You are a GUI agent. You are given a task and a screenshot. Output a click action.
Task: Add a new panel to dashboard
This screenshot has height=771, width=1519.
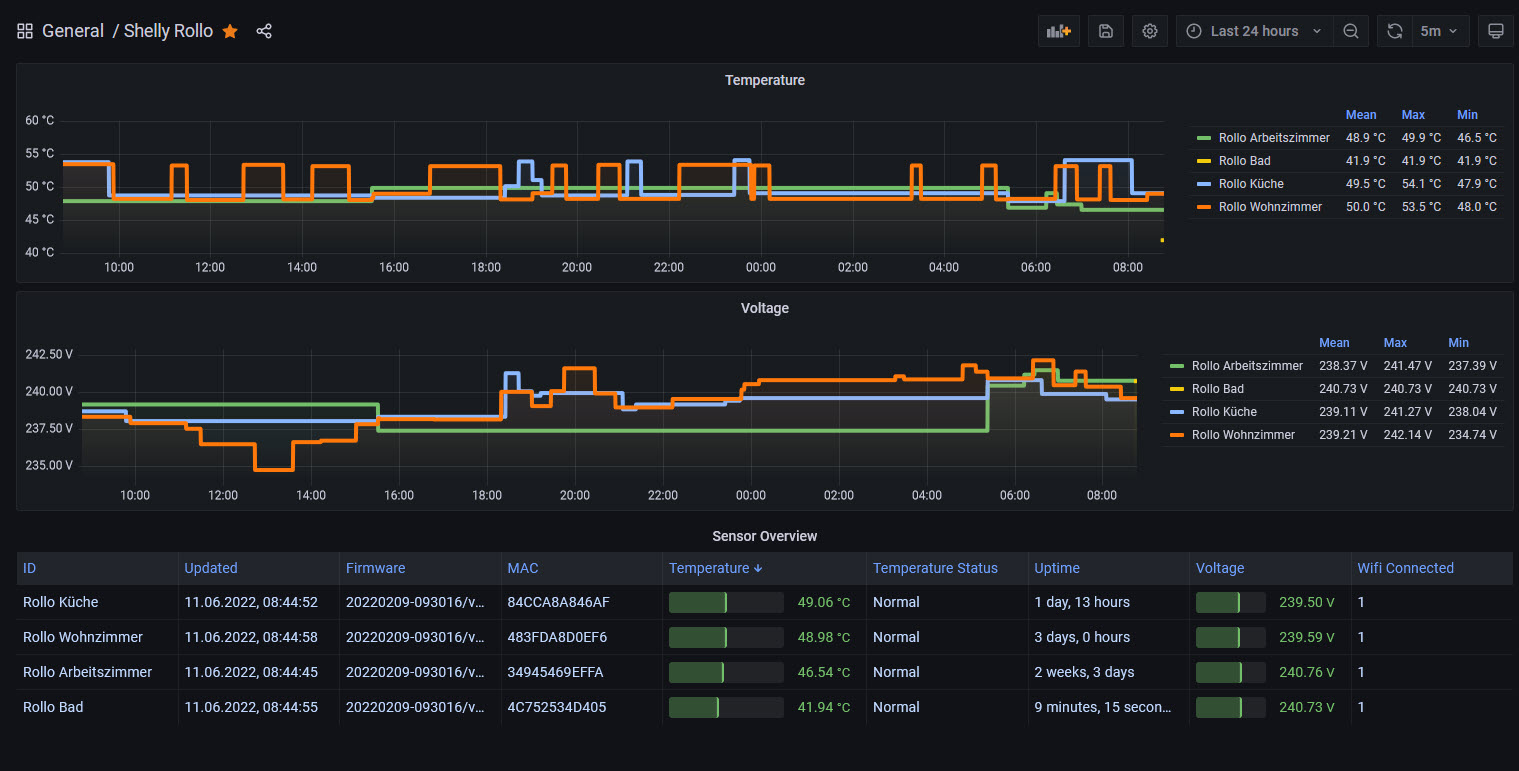point(1059,31)
